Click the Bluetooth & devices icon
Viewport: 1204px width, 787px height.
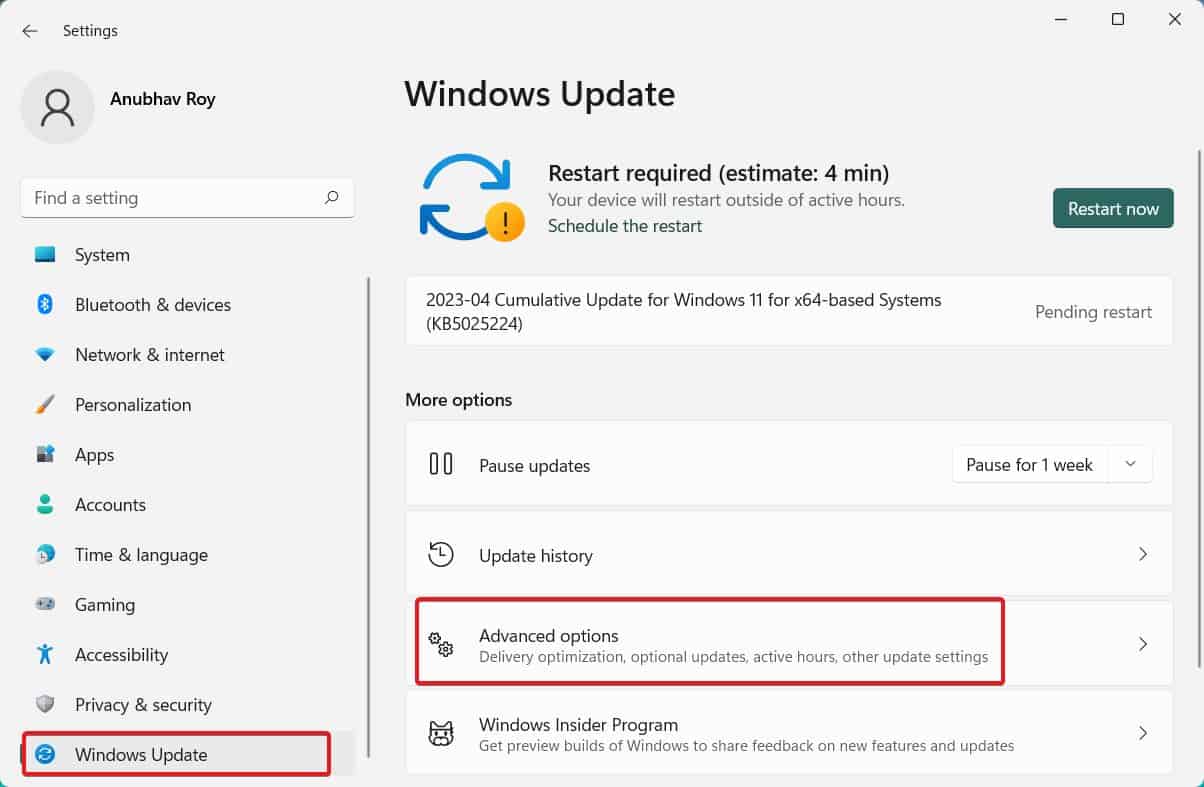(45, 305)
